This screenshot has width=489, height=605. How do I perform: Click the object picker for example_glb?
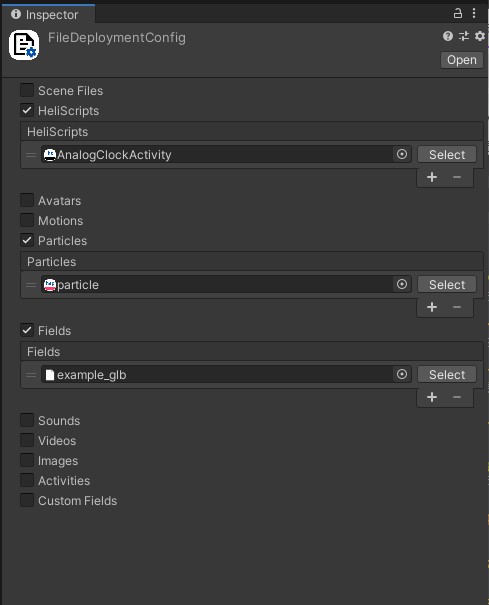(x=402, y=374)
